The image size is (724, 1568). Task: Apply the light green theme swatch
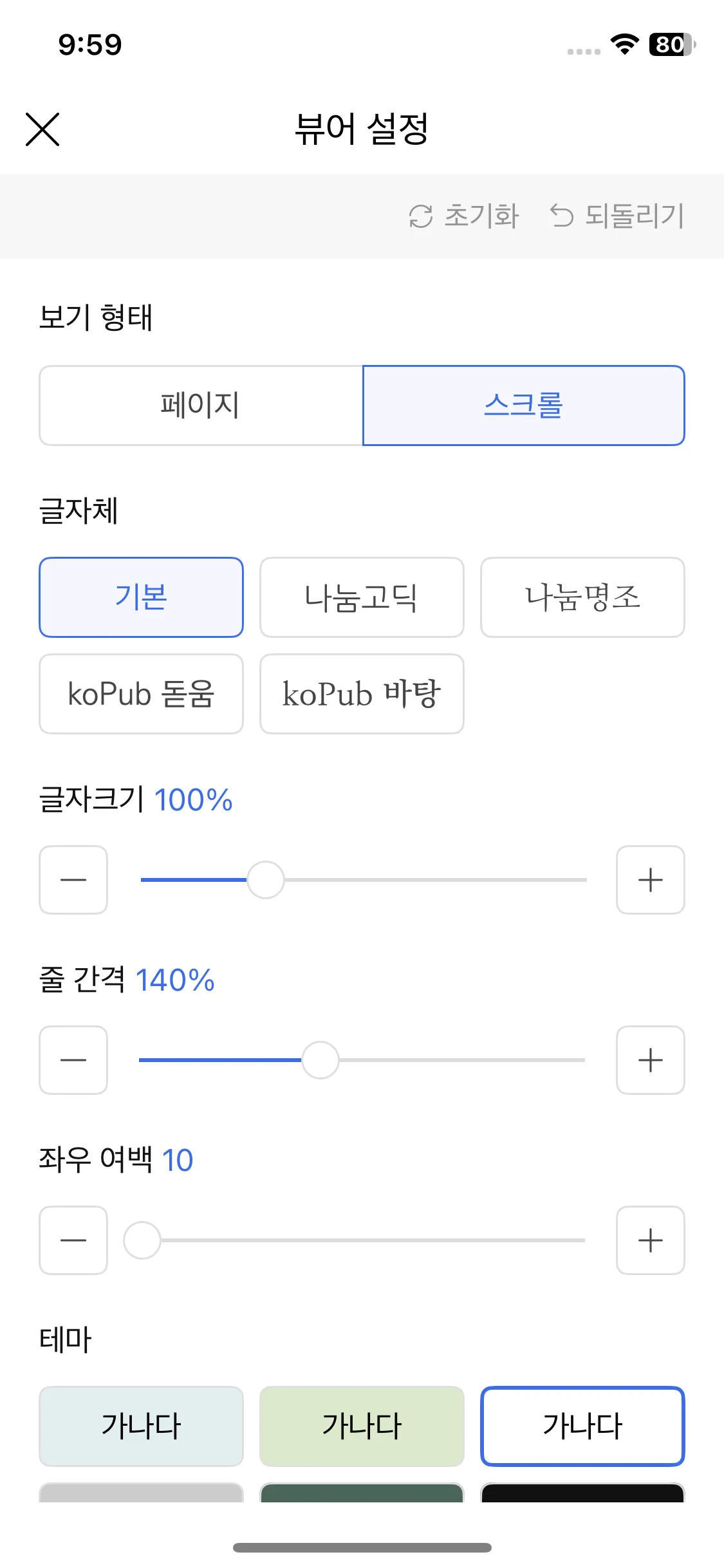click(x=362, y=1426)
